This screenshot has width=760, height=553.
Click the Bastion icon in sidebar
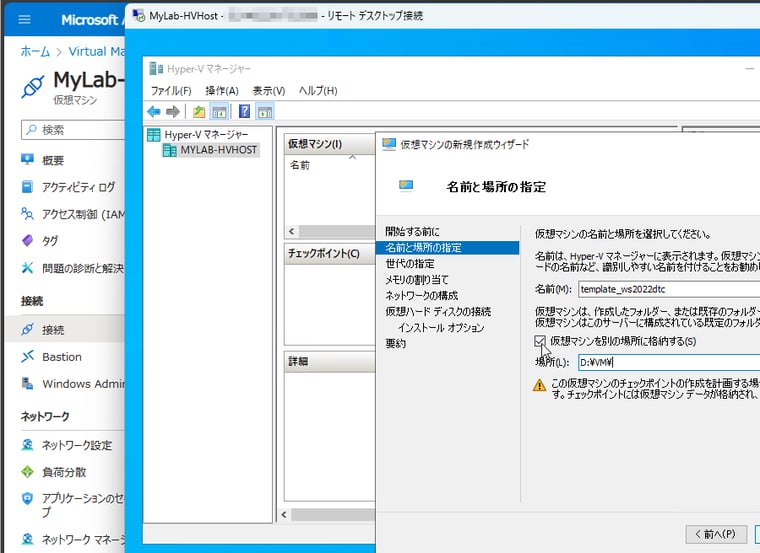[28, 356]
